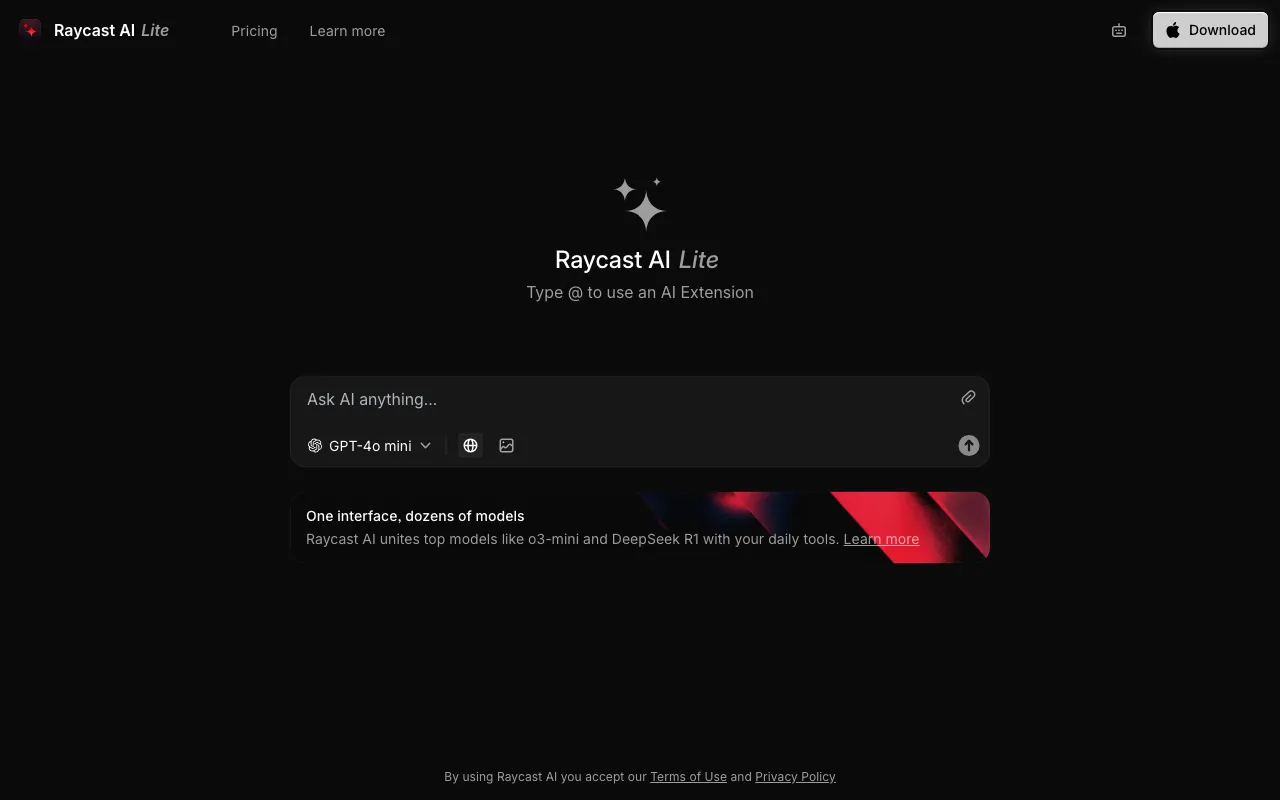1280x800 pixels.
Task: Click the paperclip attach file icon
Action: 968,398
